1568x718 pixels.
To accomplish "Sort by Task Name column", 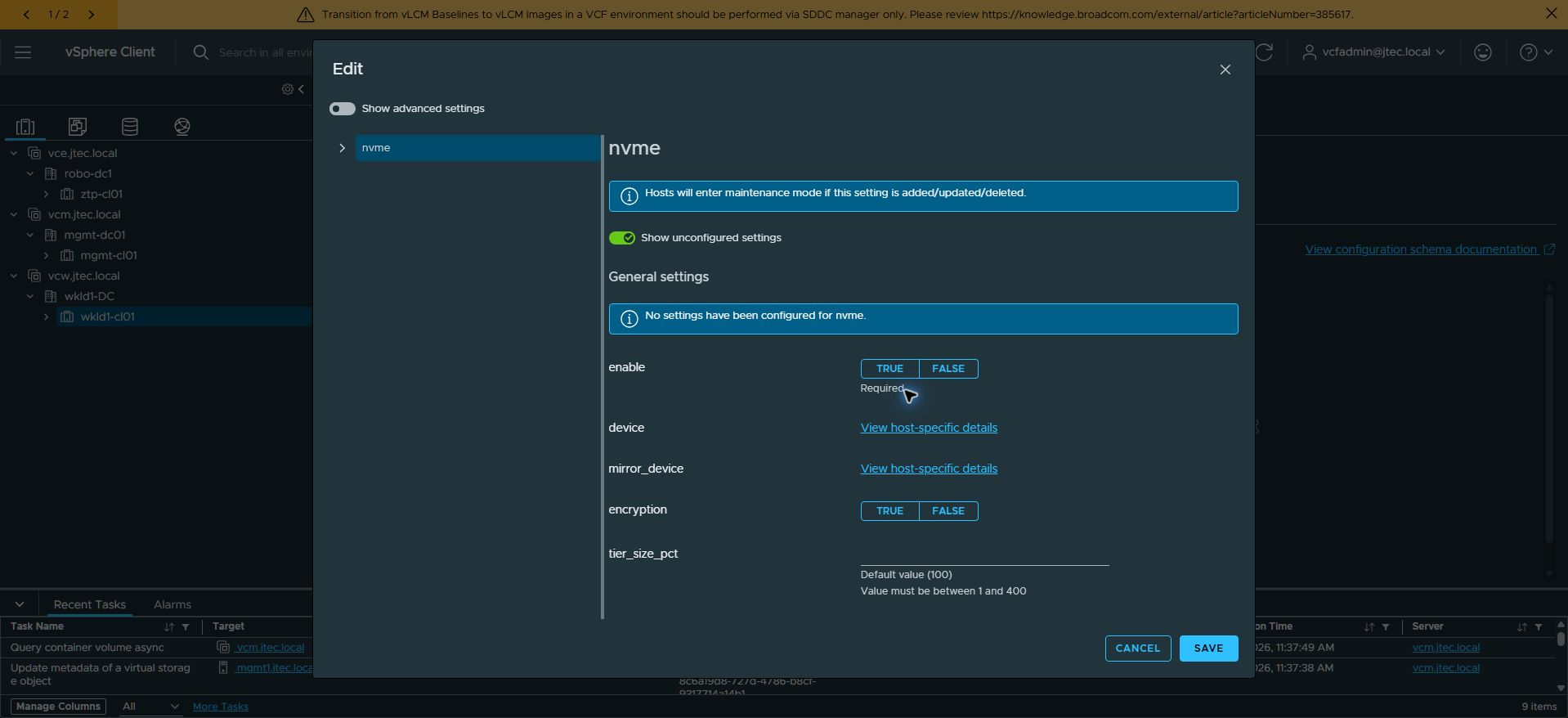I will pos(169,627).
